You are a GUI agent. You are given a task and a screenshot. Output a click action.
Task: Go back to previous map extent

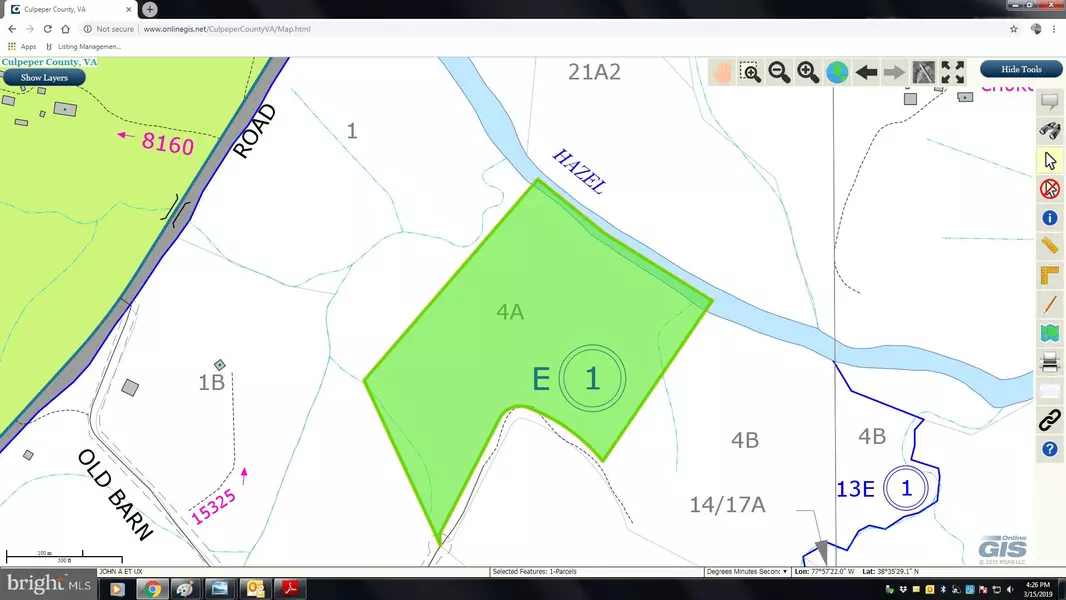pos(866,72)
